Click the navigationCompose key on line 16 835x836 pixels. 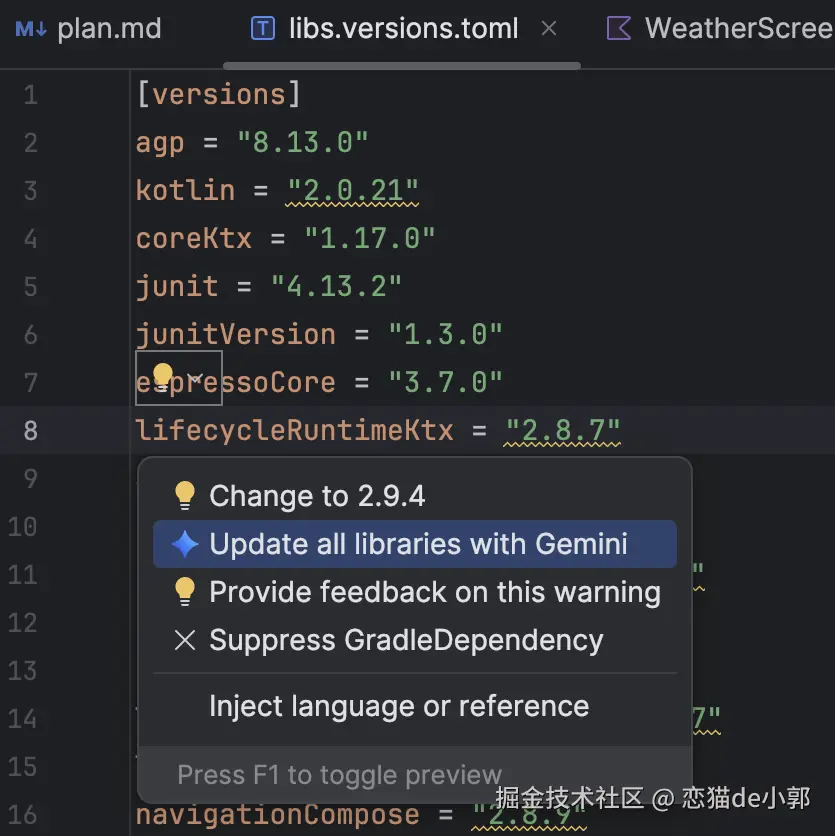pos(277,814)
